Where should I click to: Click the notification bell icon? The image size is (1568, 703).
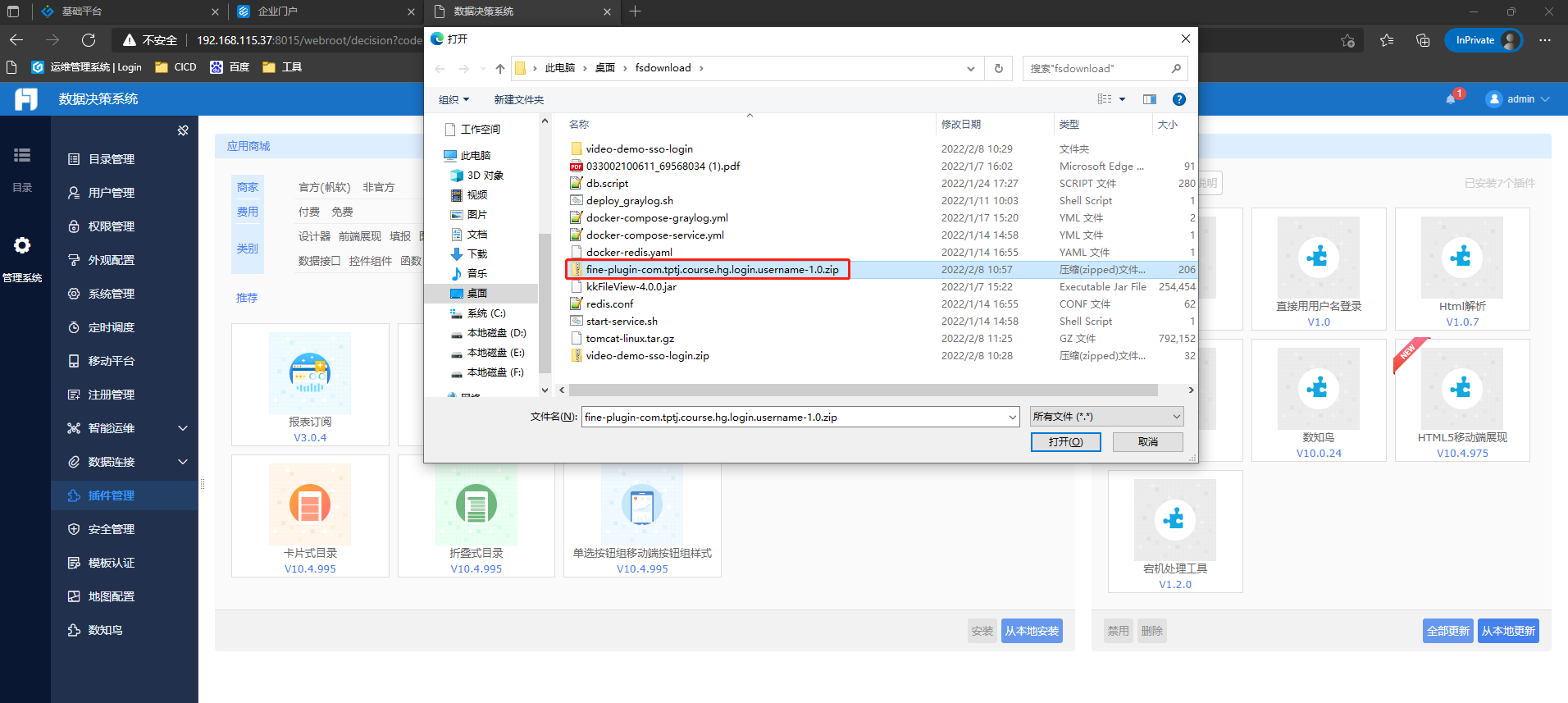click(x=1450, y=99)
